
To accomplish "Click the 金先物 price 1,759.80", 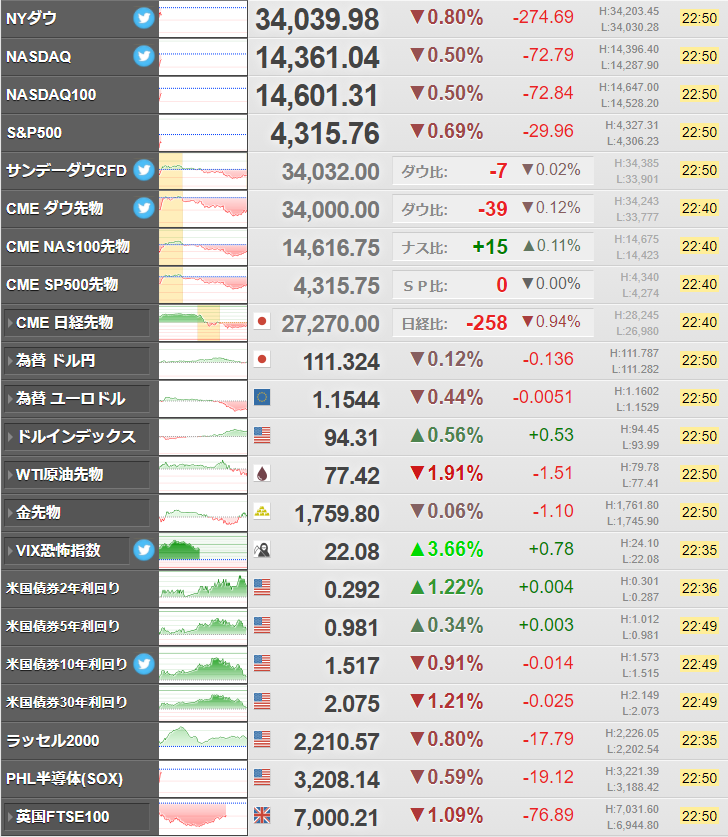I will (337, 514).
